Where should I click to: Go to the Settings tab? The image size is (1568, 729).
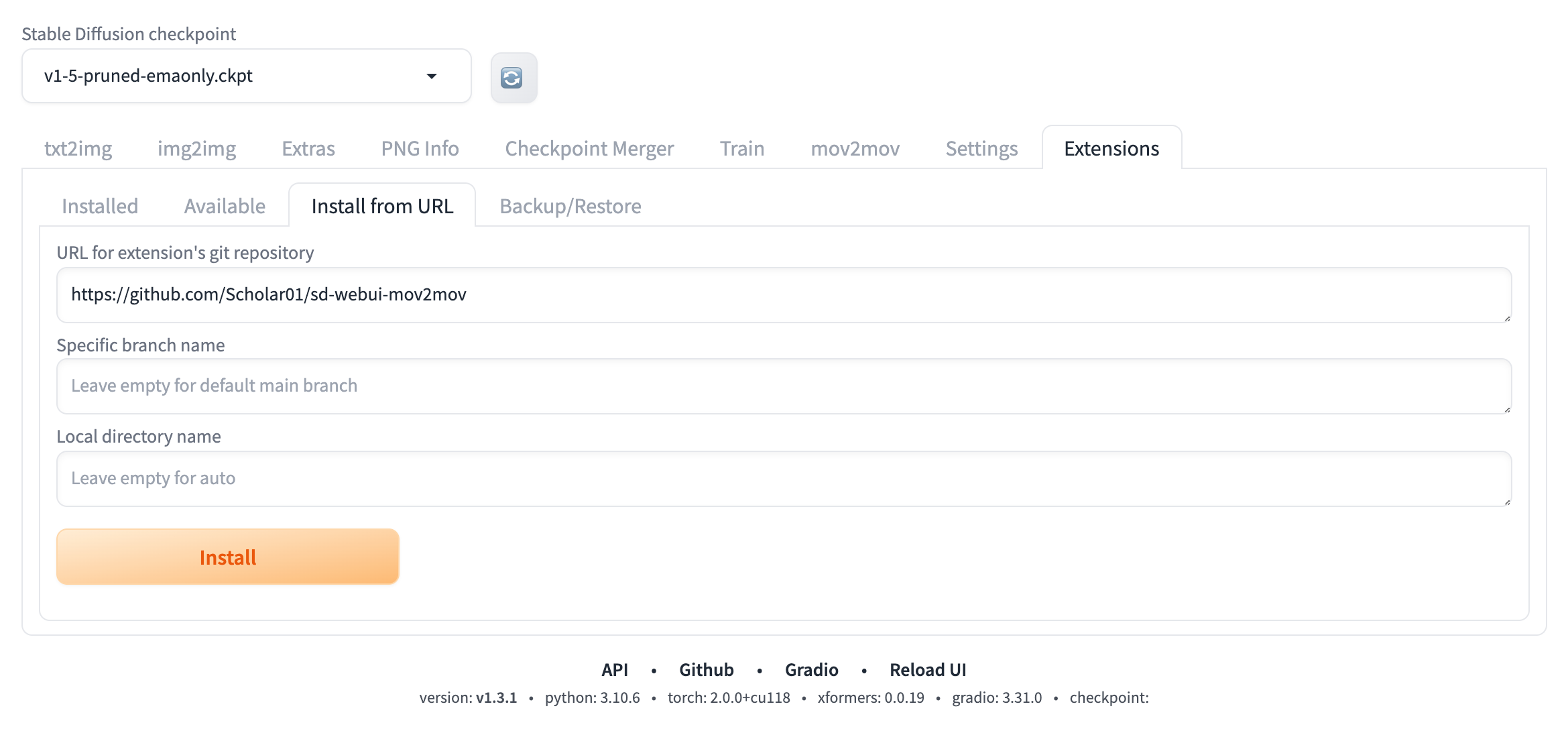(981, 148)
